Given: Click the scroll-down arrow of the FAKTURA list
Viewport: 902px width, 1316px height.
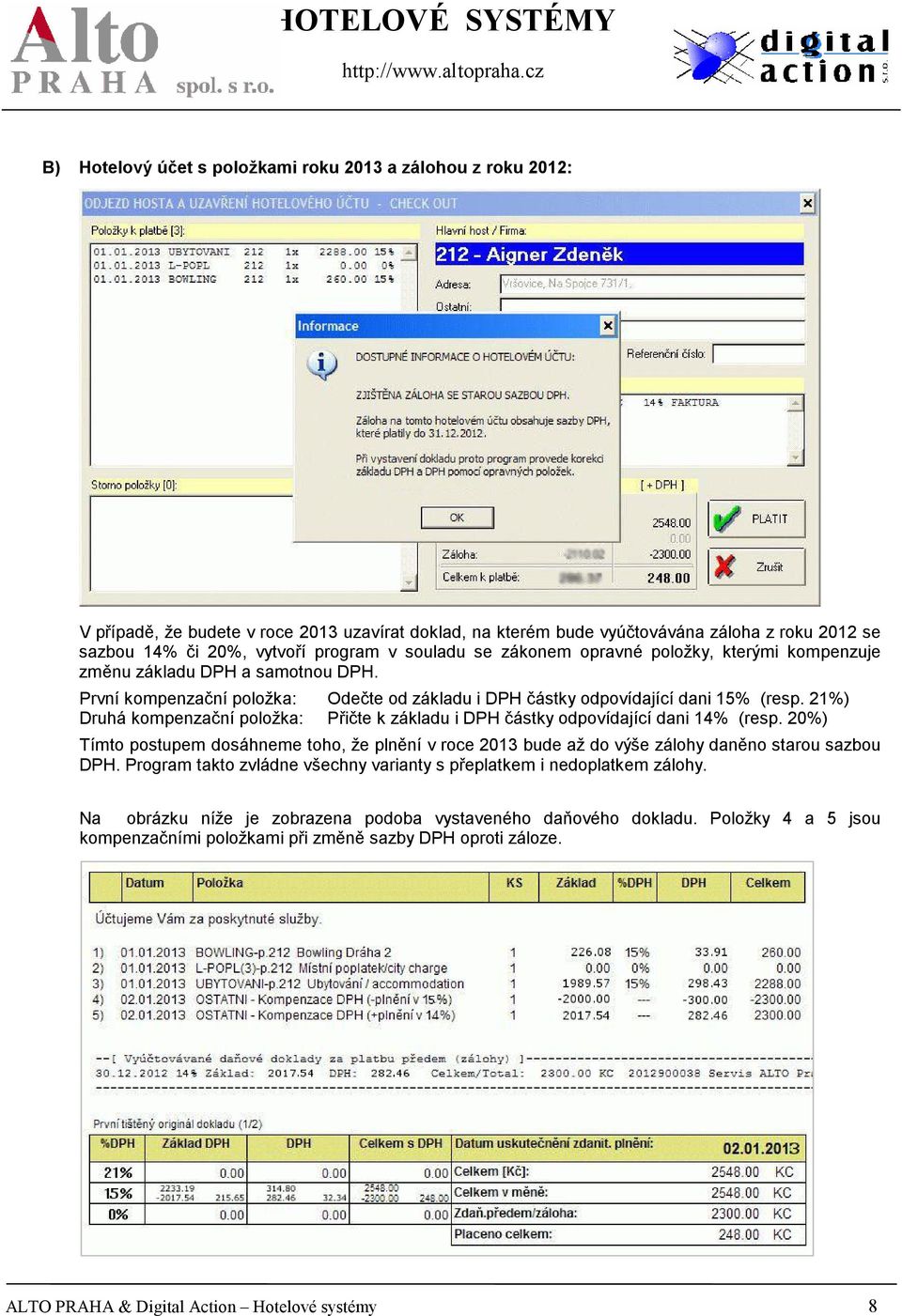Looking at the screenshot, I should (796, 457).
